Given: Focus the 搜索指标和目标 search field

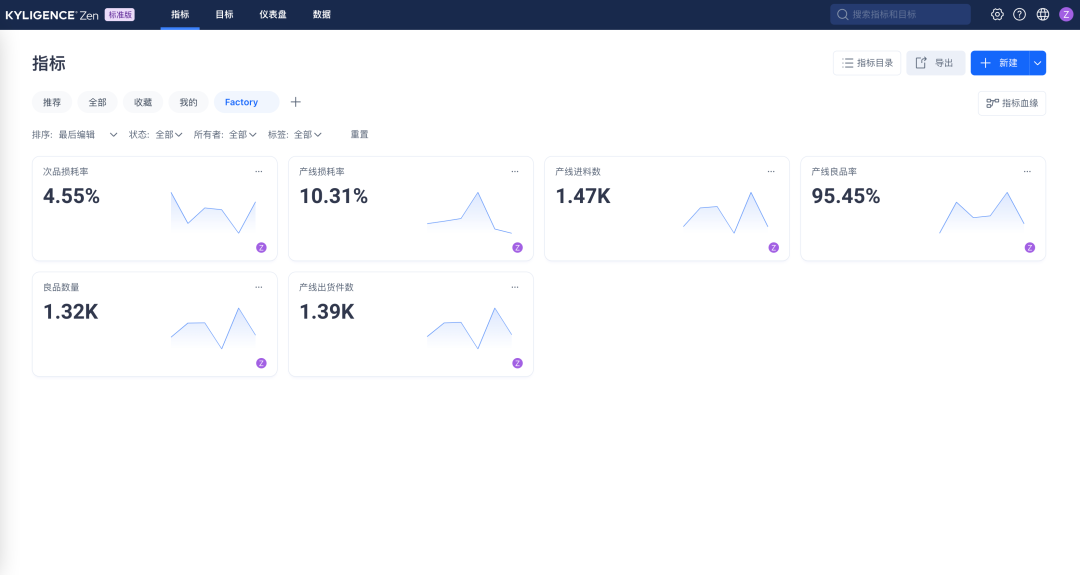Looking at the screenshot, I should click(x=900, y=14).
